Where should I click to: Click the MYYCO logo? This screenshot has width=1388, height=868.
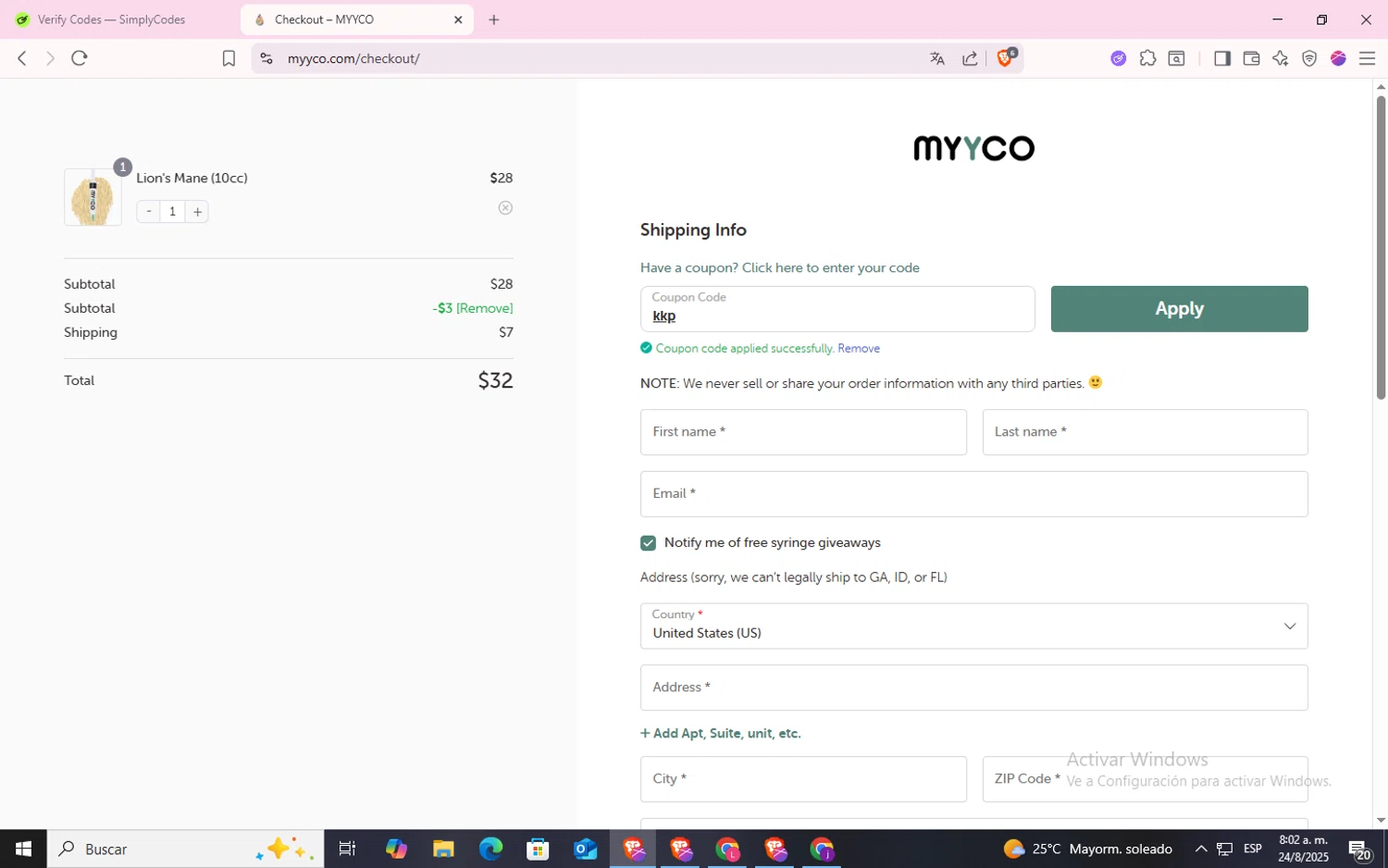coord(973,148)
